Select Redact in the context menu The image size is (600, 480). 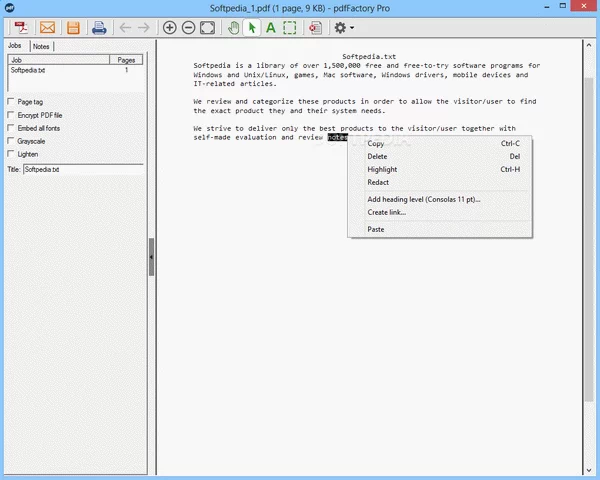(378, 183)
